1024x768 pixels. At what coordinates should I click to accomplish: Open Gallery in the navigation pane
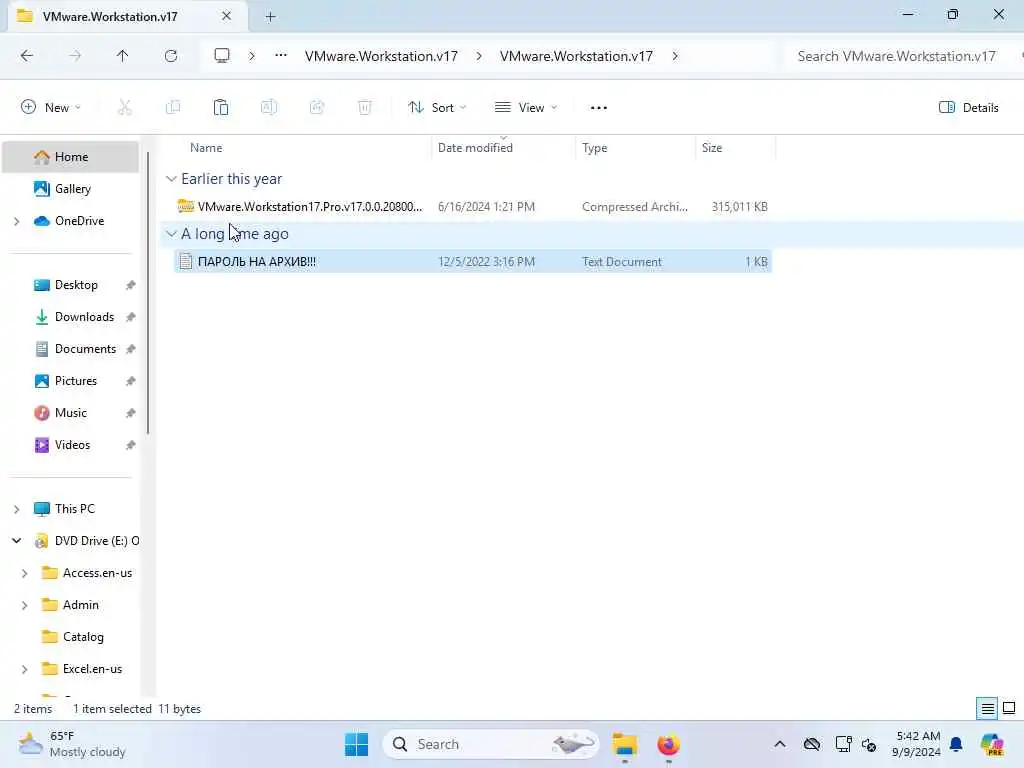[x=72, y=189]
